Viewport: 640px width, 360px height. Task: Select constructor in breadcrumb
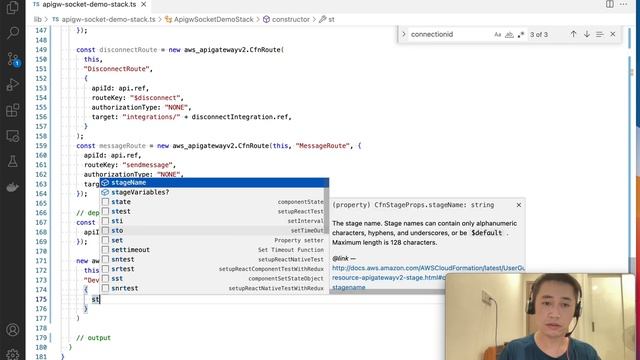291,19
